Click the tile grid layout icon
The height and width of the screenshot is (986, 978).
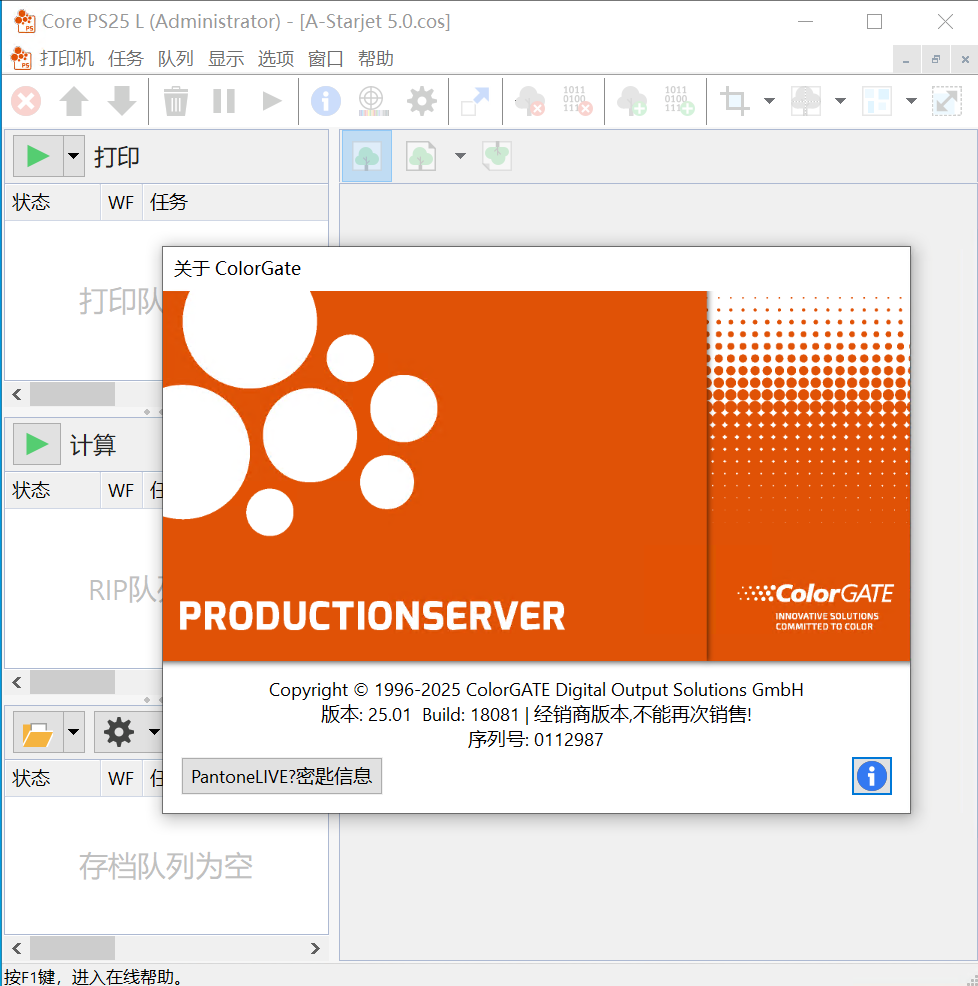(877, 101)
